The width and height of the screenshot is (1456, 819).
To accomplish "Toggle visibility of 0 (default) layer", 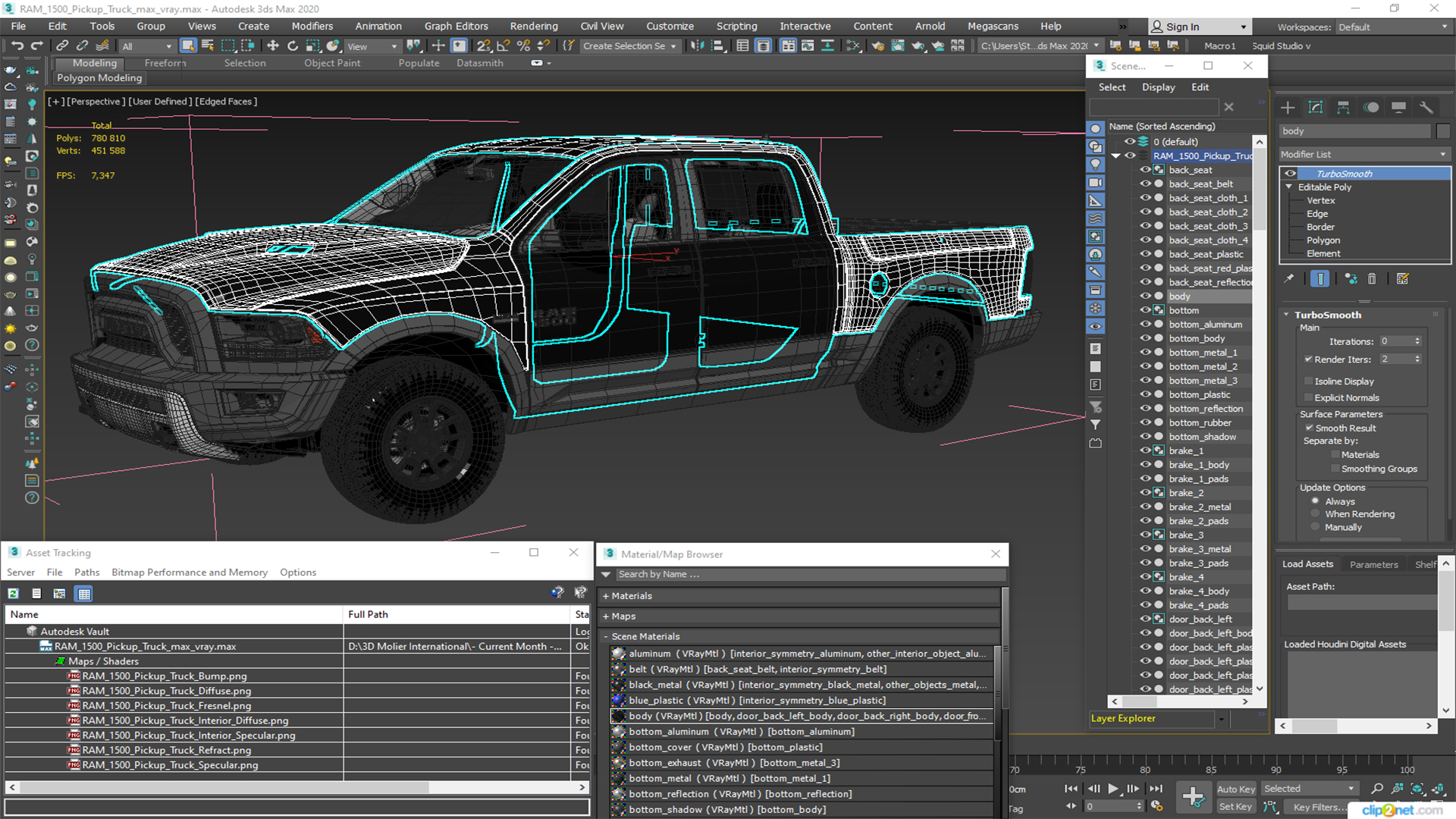I will pos(1129,142).
